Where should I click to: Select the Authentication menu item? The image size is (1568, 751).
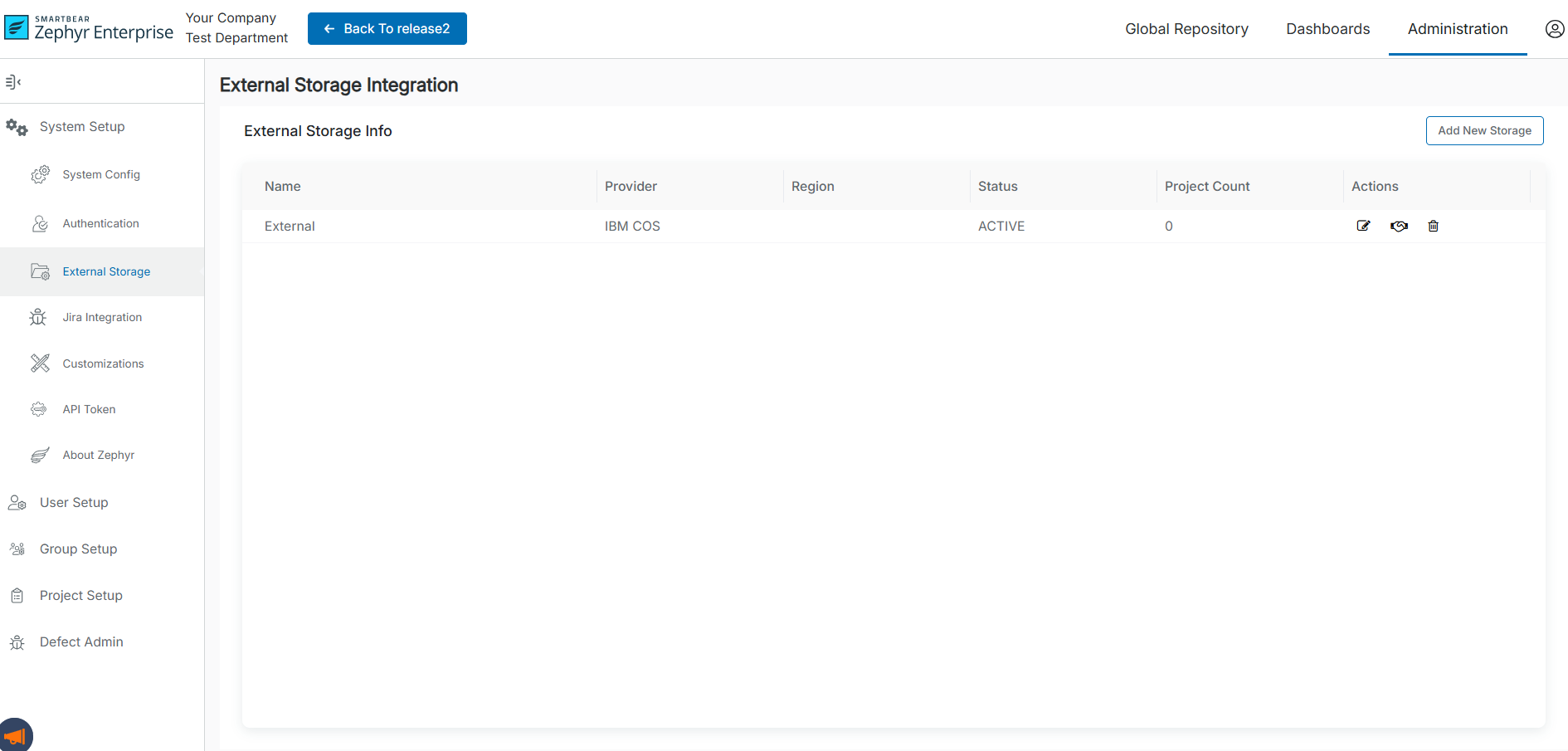coord(100,224)
